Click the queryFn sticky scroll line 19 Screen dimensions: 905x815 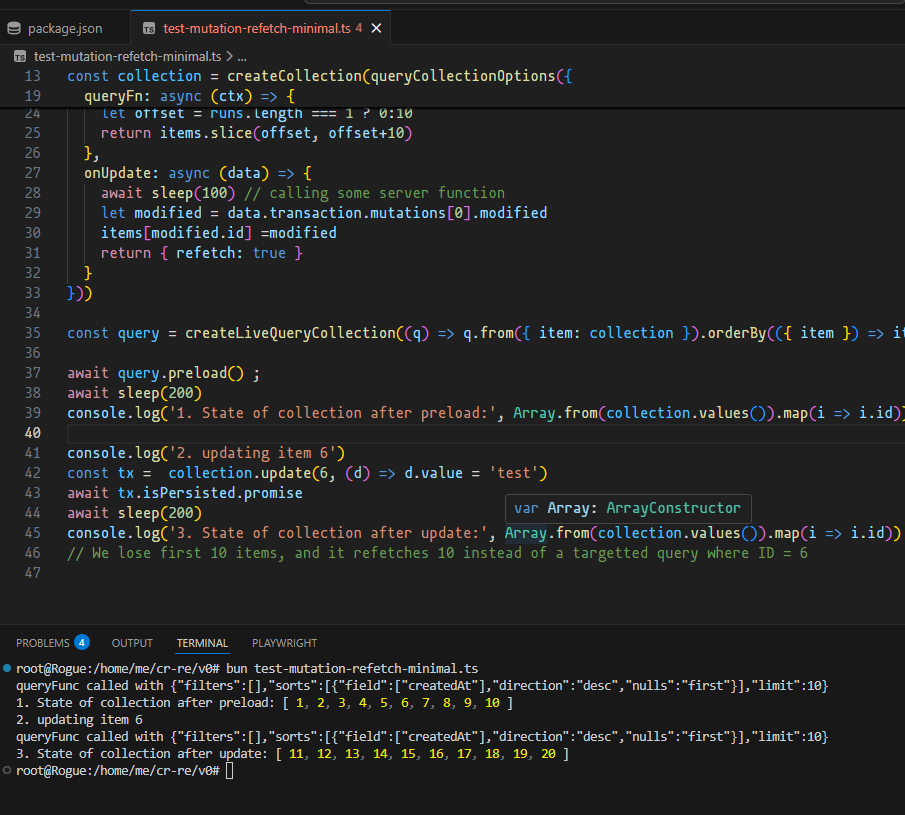(190, 96)
